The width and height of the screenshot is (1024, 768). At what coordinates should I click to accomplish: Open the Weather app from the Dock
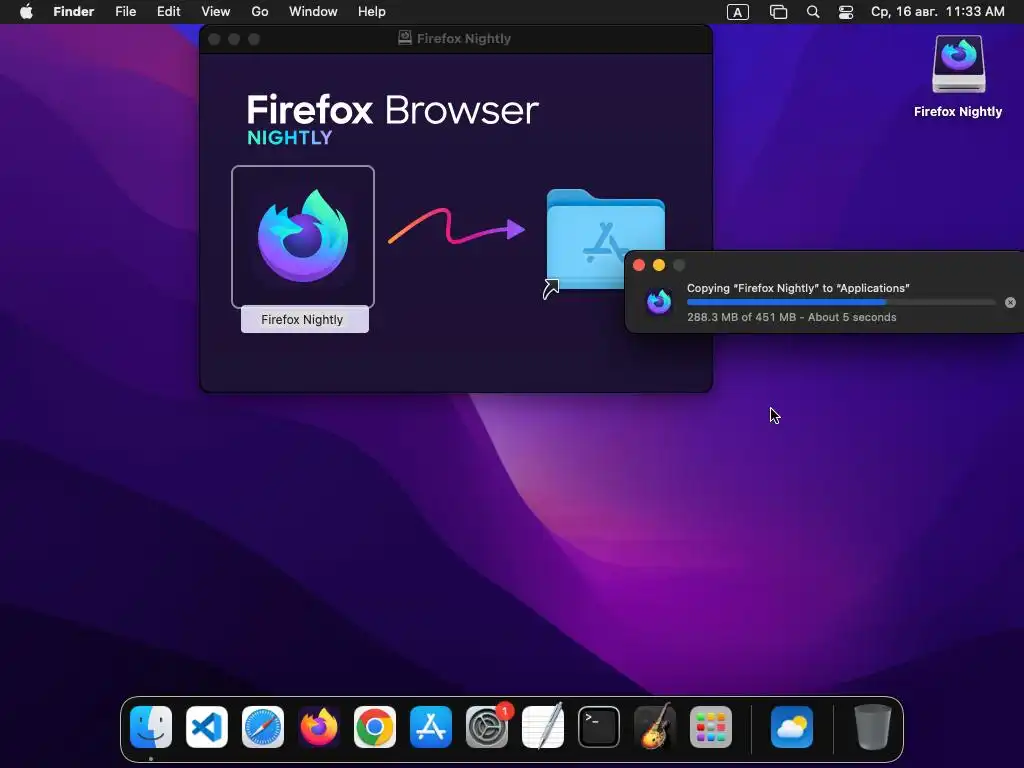(x=792, y=727)
